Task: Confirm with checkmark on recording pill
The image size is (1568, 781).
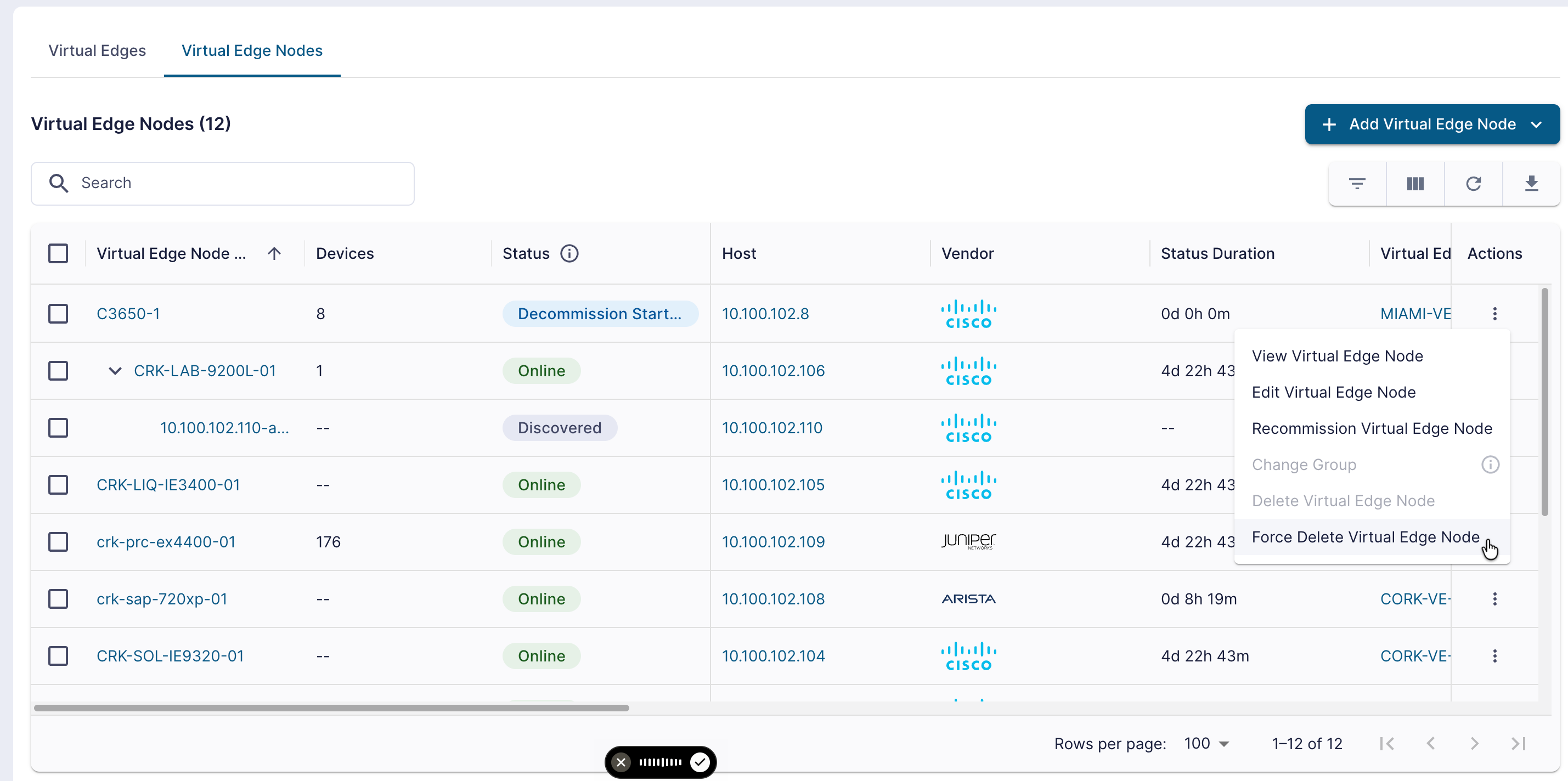Action: point(700,762)
